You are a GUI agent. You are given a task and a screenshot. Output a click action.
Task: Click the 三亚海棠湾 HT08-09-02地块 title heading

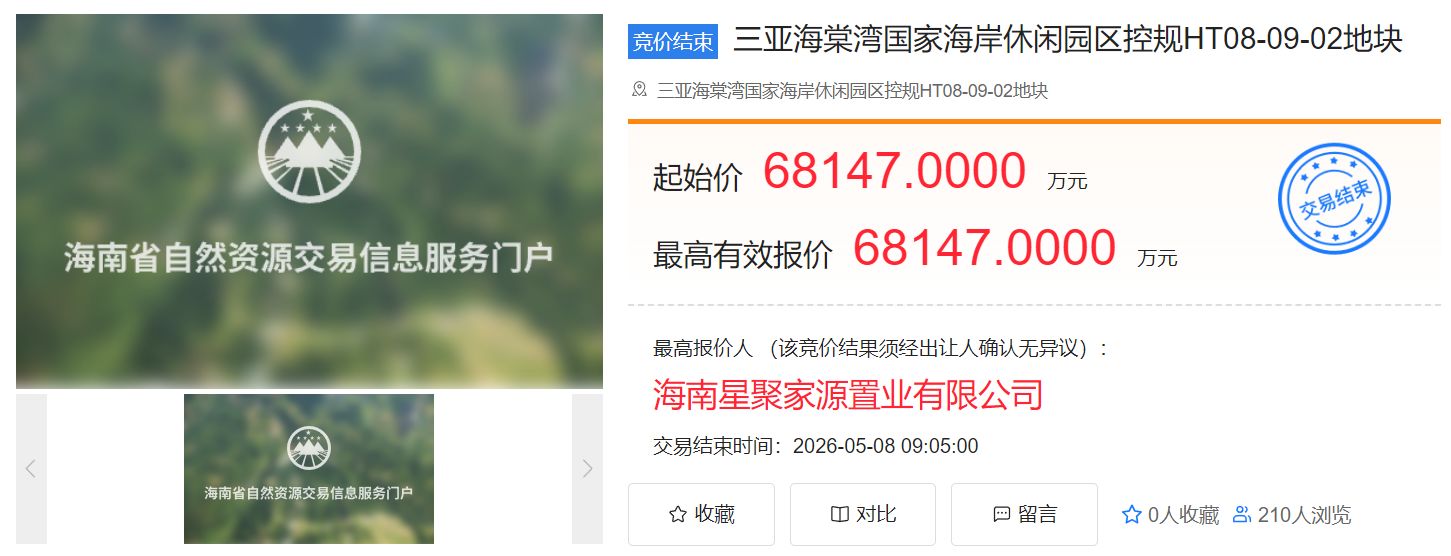click(1068, 40)
